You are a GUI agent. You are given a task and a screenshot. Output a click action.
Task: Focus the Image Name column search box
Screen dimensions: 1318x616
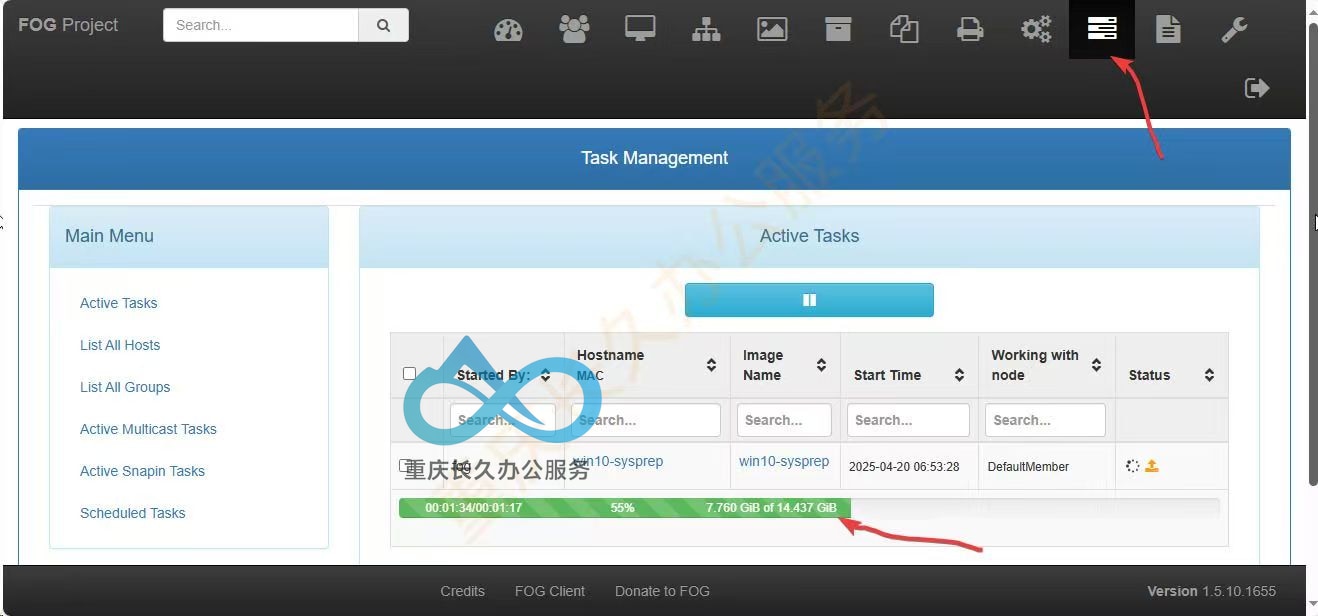click(784, 420)
